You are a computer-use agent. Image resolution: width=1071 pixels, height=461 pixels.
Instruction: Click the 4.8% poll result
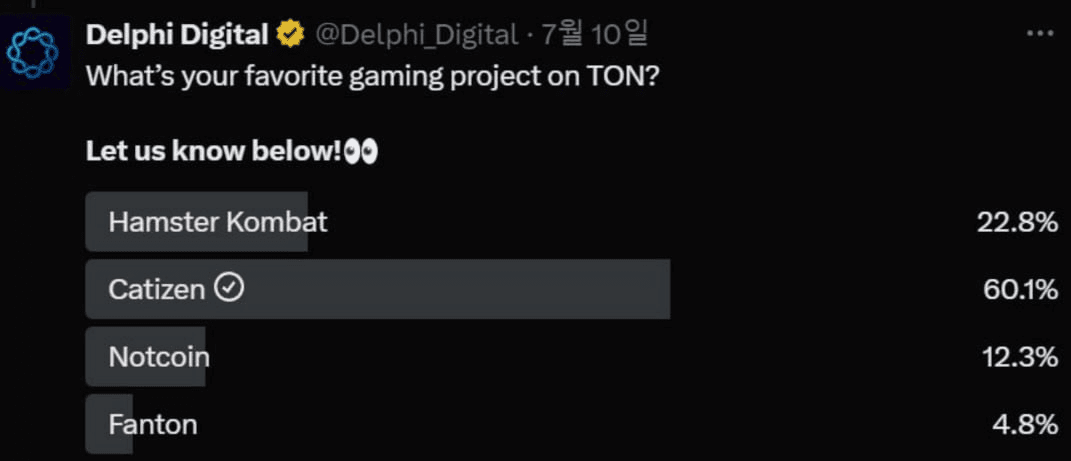(1025, 424)
